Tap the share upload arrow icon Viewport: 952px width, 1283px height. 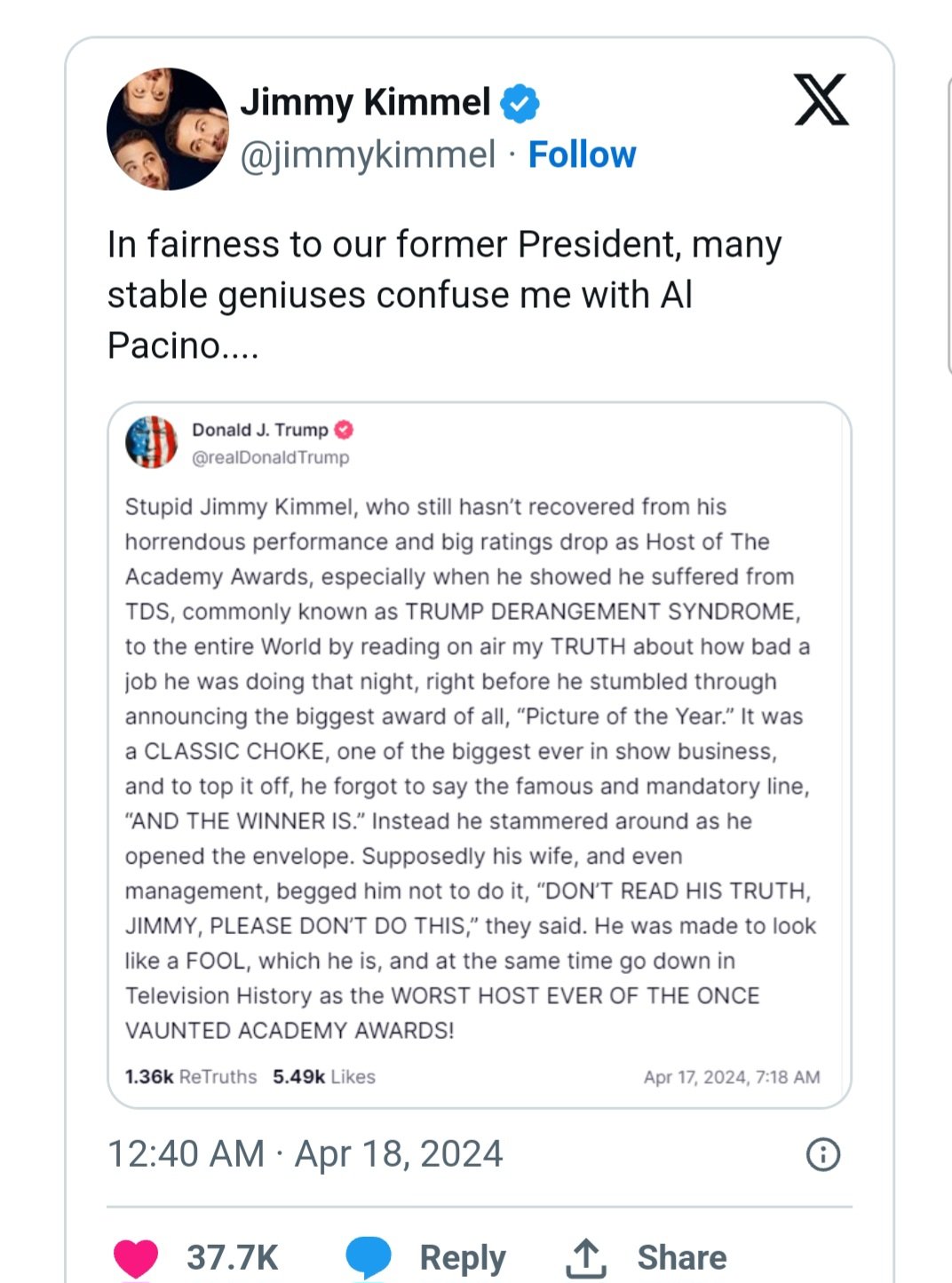(x=586, y=1258)
